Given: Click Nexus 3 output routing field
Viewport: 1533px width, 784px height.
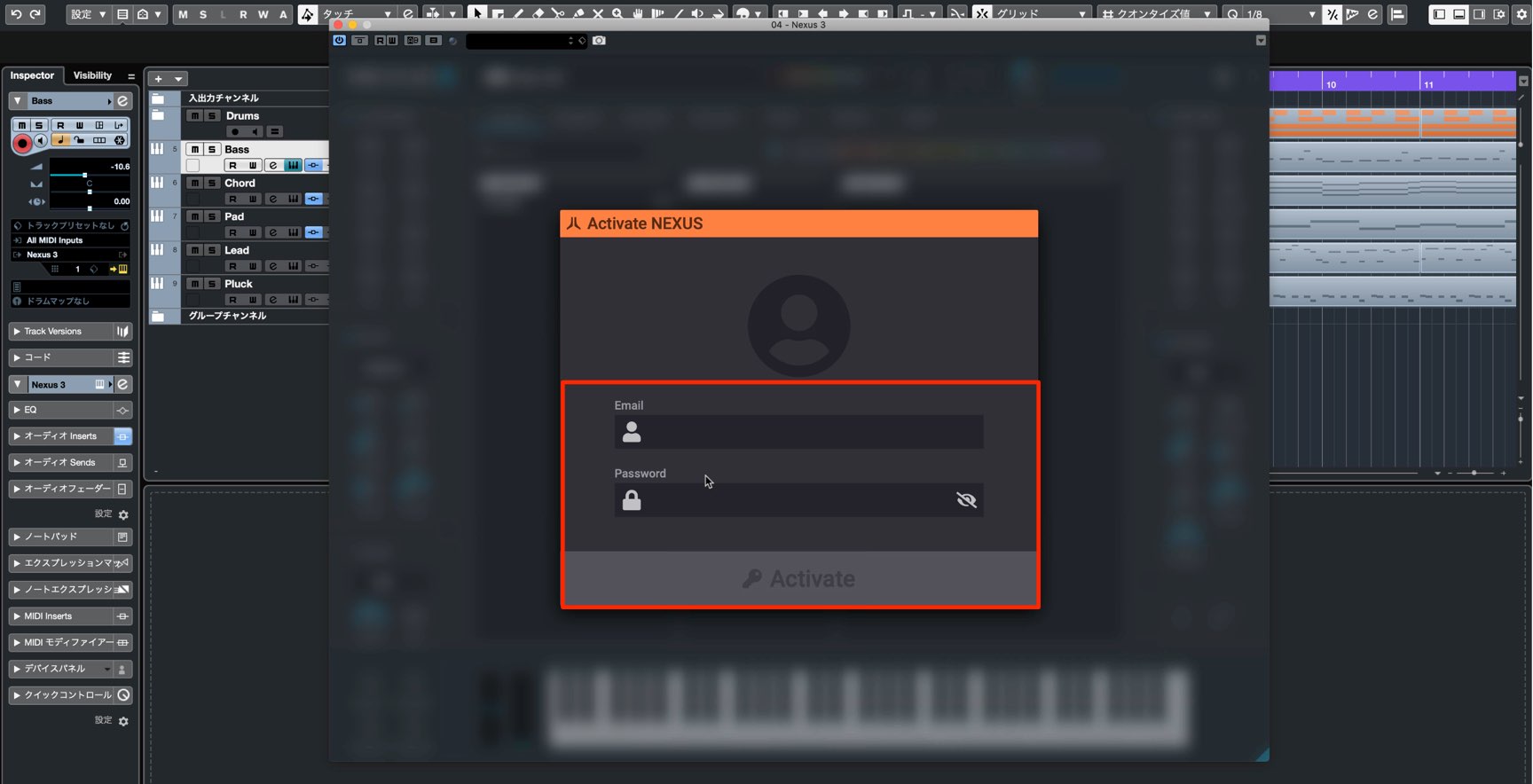Looking at the screenshot, I should click(x=70, y=255).
